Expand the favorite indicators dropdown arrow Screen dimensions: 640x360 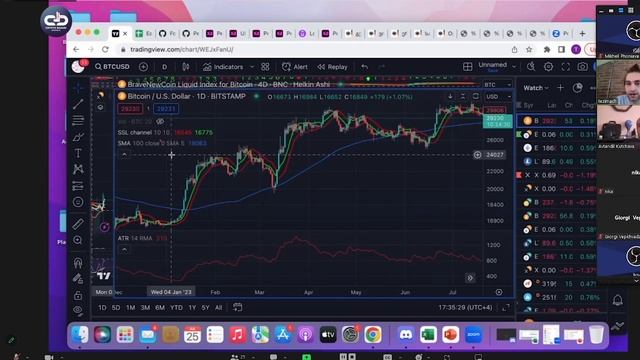(x=252, y=67)
